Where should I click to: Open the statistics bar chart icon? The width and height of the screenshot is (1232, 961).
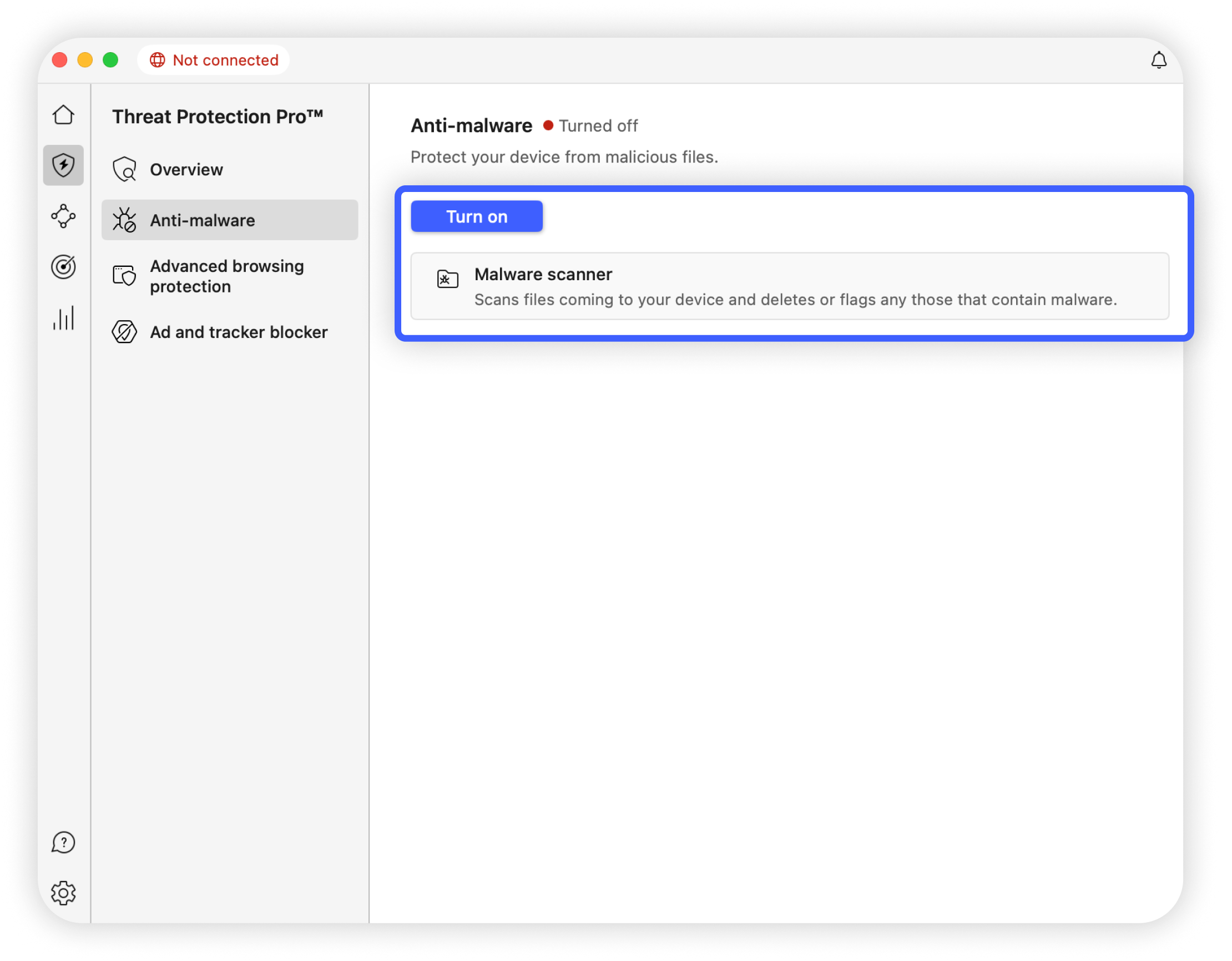click(63, 318)
